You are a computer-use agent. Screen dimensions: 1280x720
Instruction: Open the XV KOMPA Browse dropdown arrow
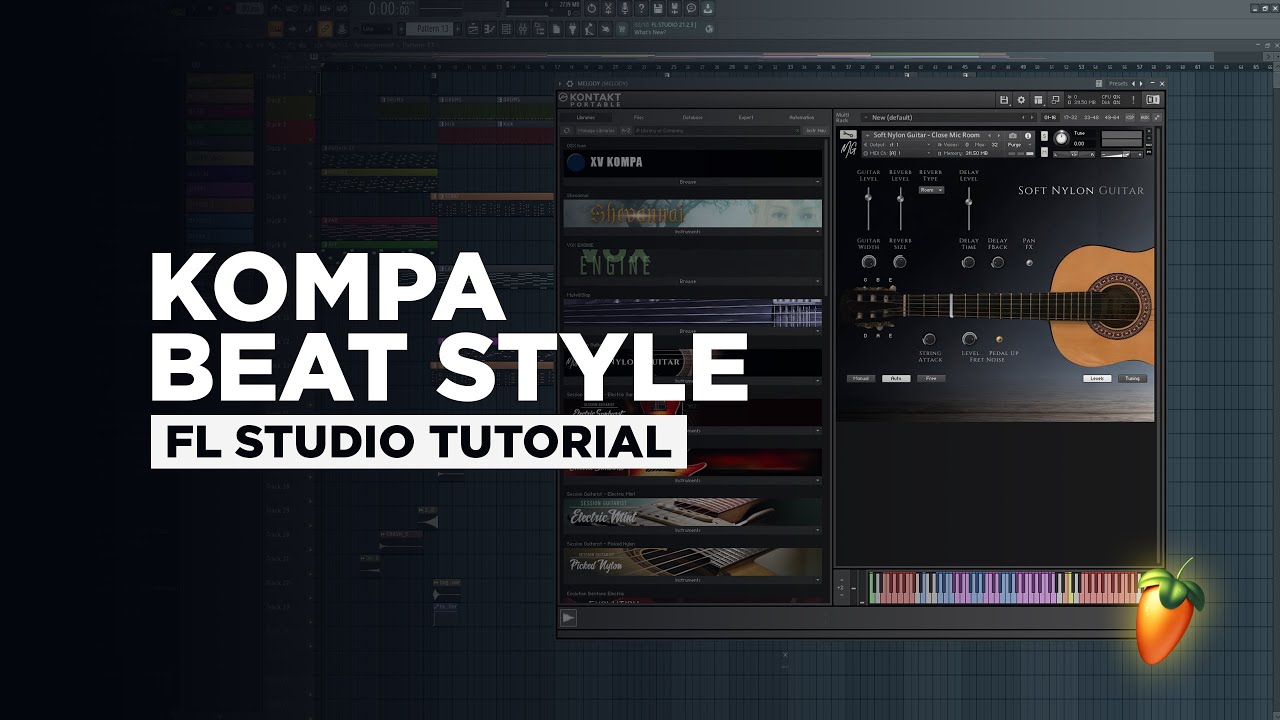point(818,182)
